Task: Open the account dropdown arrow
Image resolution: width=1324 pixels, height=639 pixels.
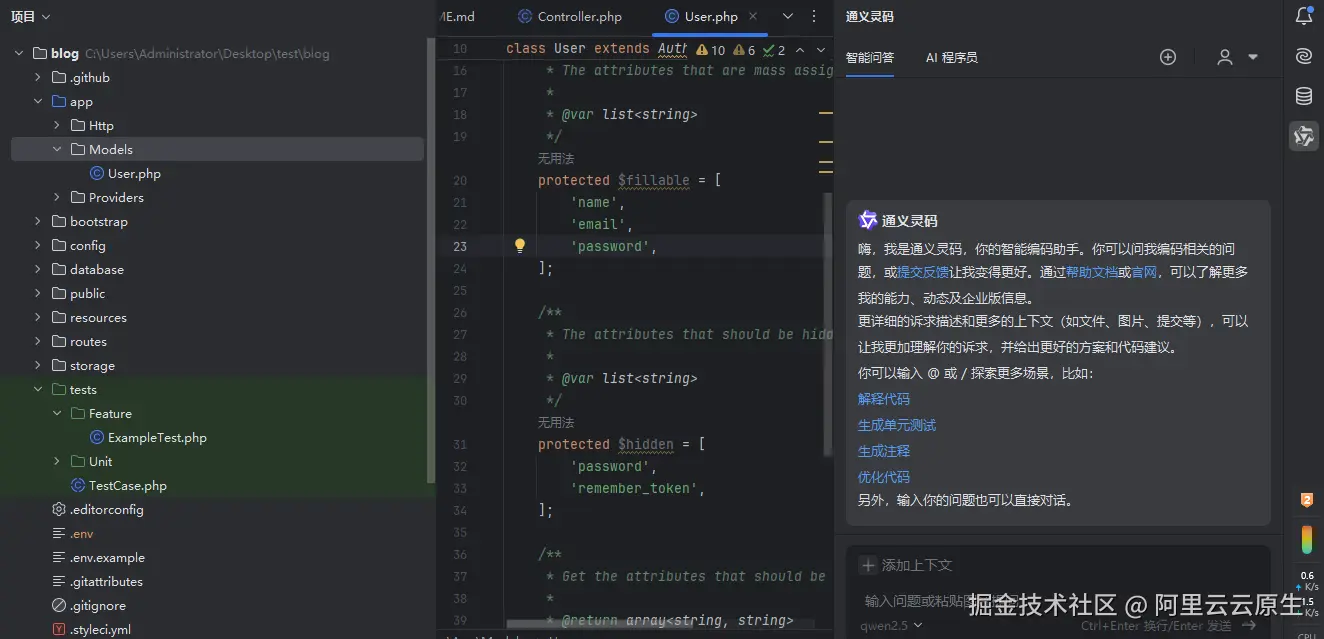Action: (1252, 57)
